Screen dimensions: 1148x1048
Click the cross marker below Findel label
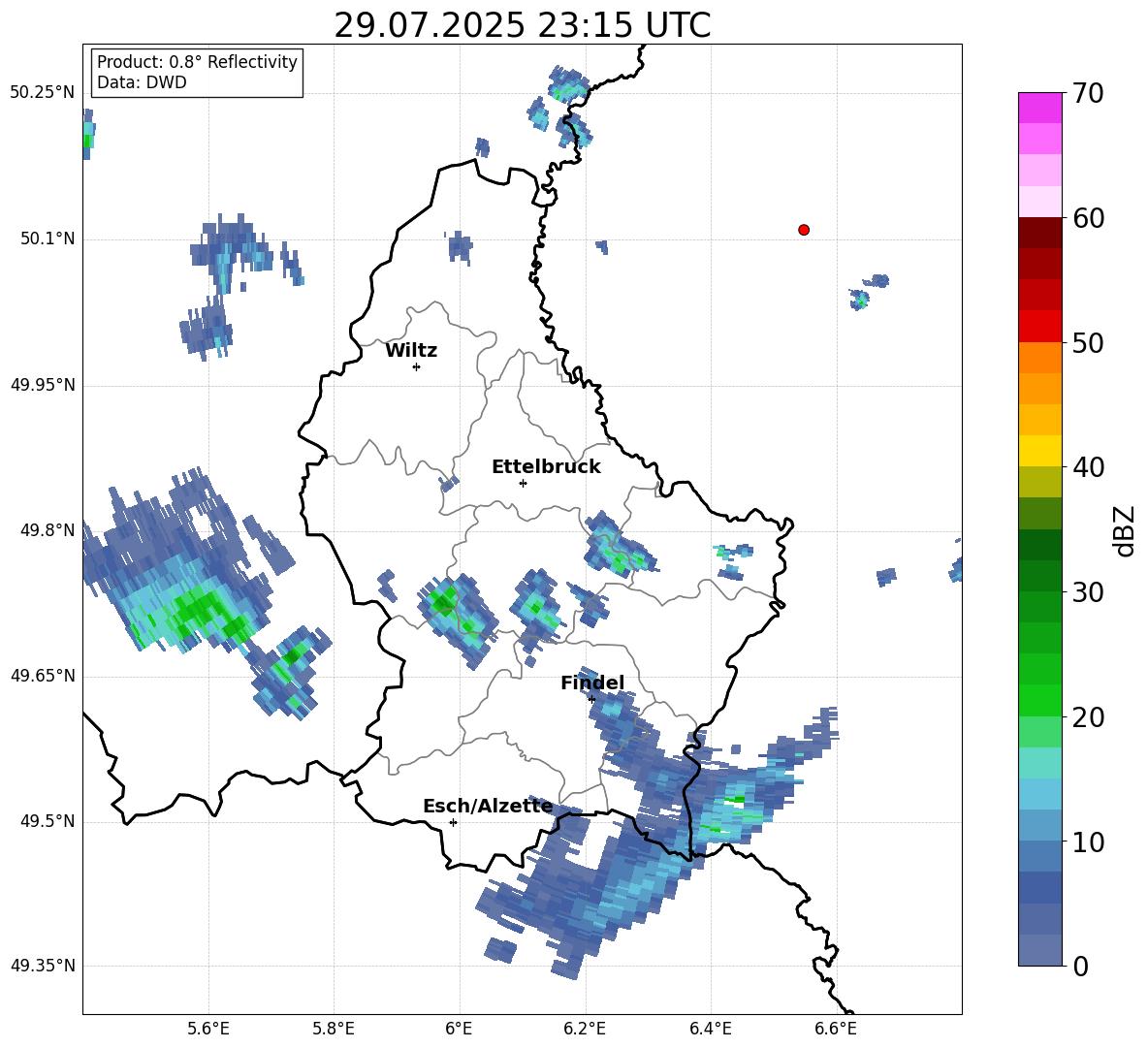click(591, 699)
